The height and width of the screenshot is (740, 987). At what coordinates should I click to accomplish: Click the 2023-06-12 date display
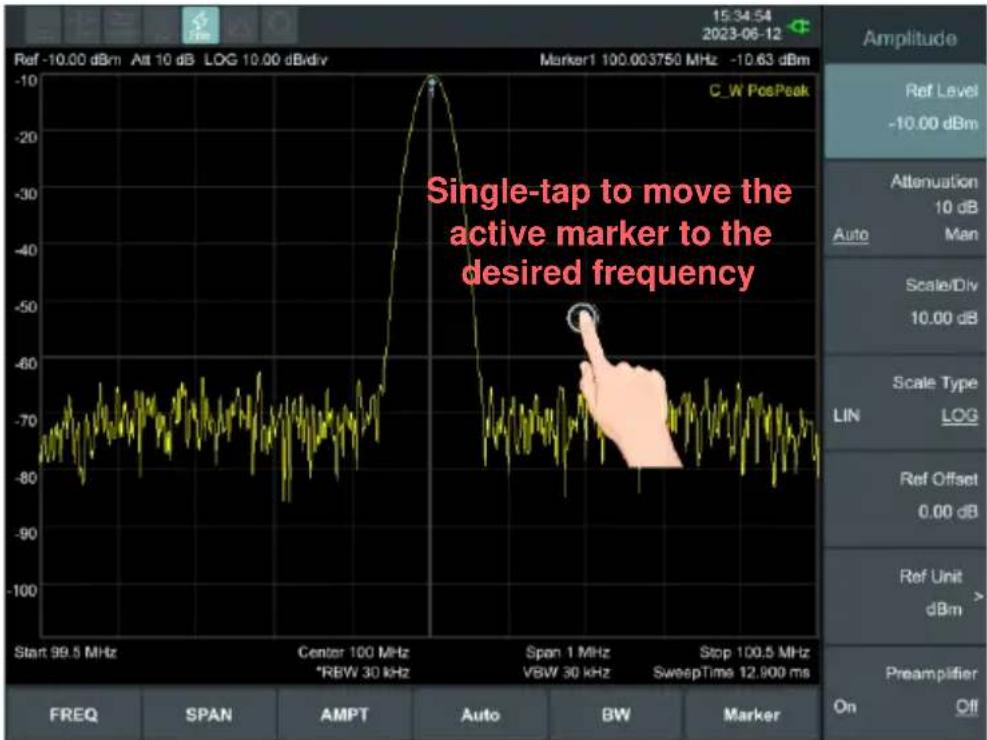[x=742, y=33]
